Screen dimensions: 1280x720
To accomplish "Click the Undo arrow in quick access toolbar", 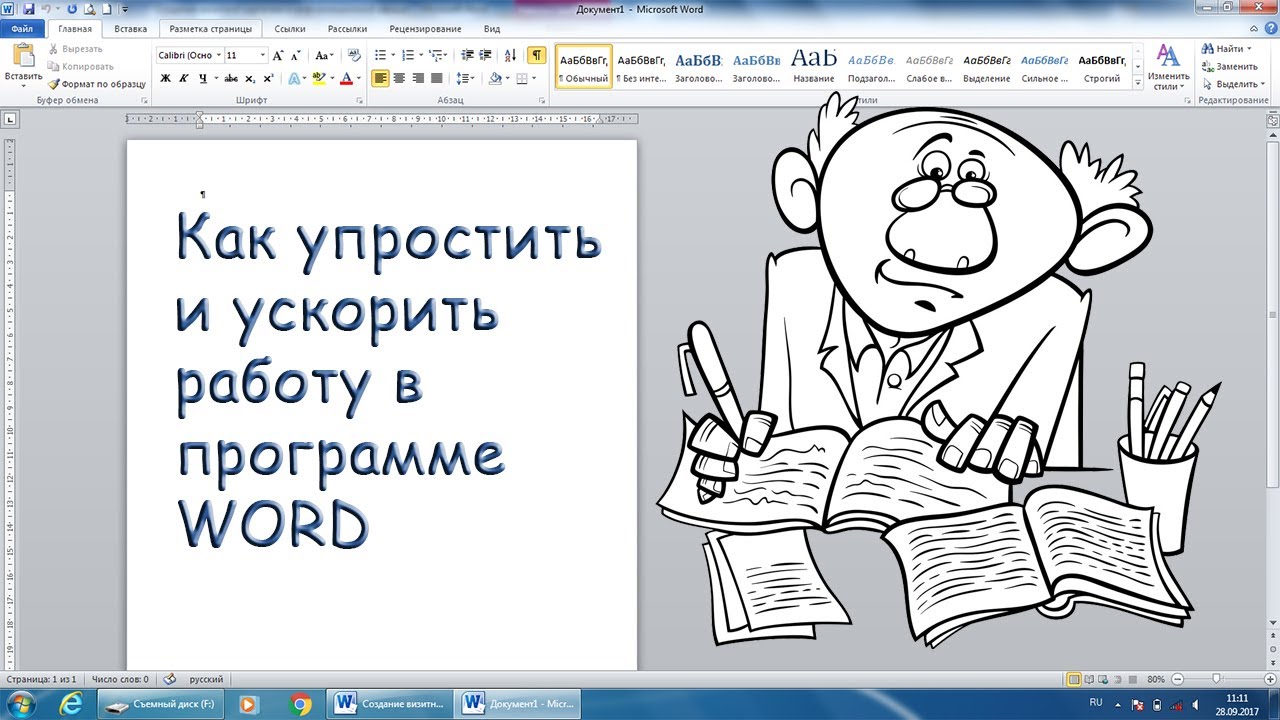I will [x=46, y=9].
